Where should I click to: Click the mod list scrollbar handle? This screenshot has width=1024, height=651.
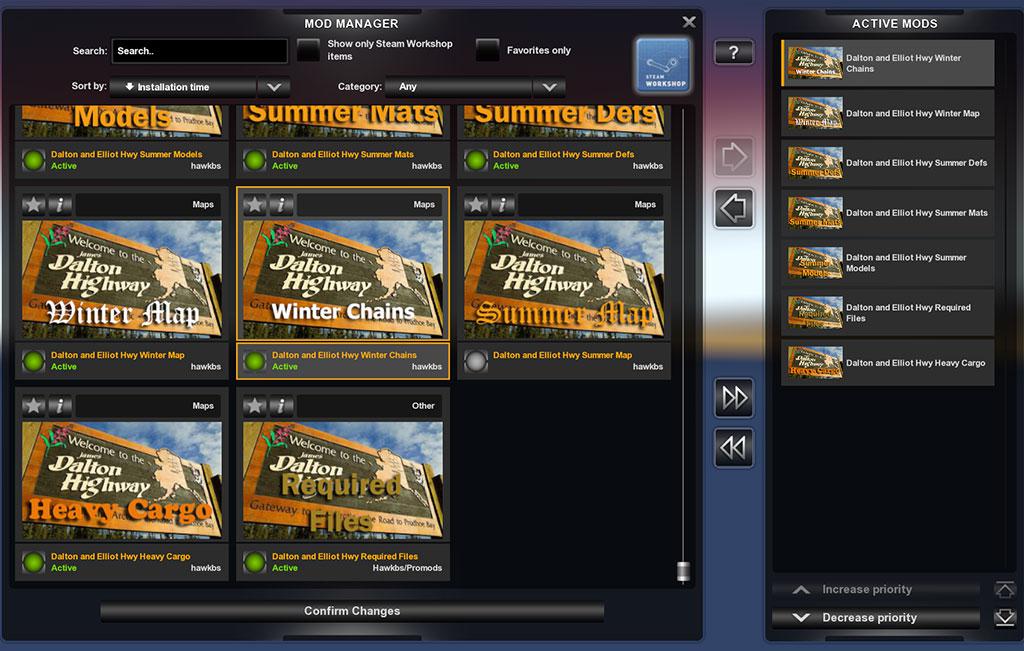[x=684, y=573]
